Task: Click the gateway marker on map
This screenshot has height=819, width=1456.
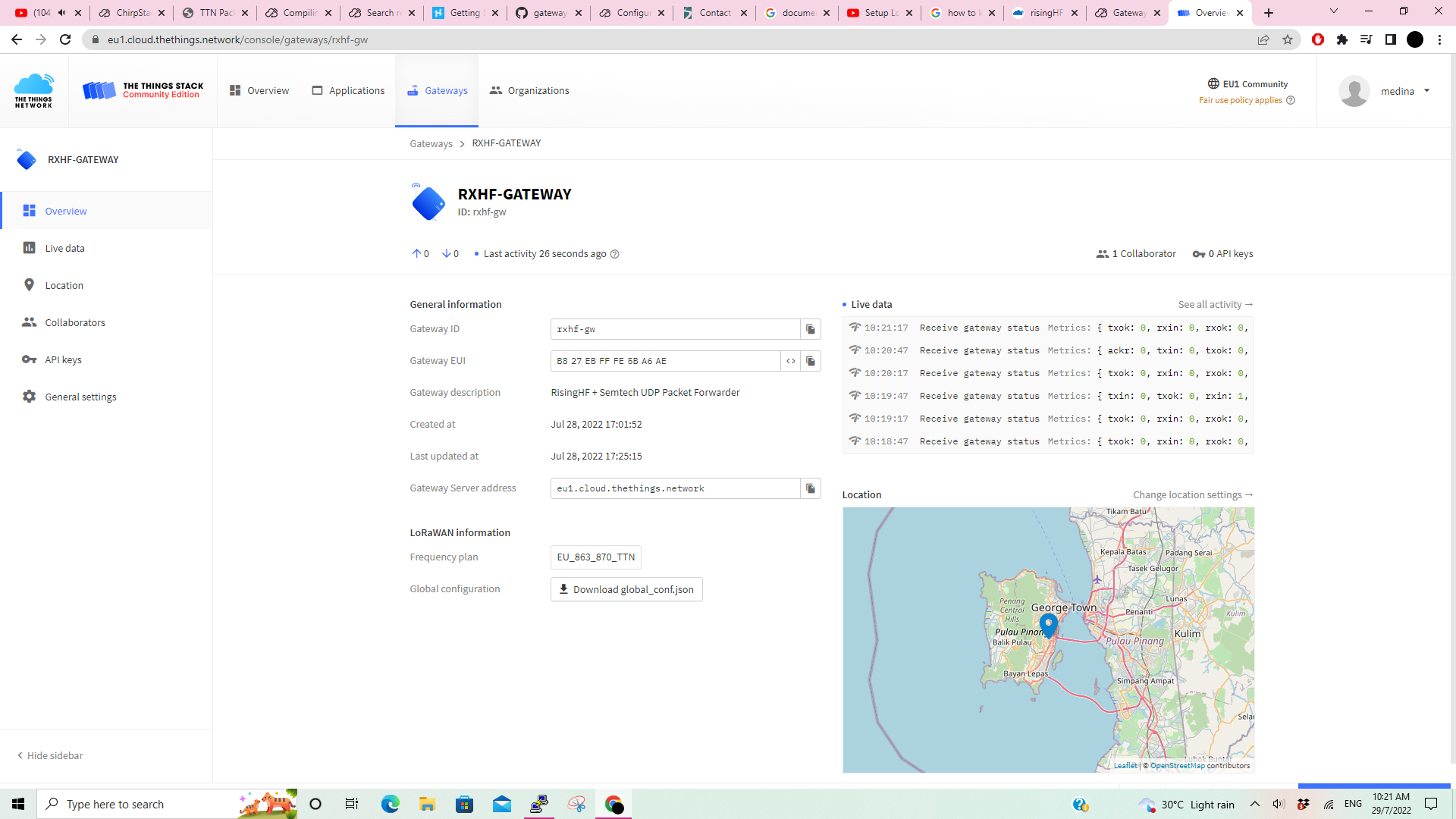Action: pyautogui.click(x=1049, y=625)
